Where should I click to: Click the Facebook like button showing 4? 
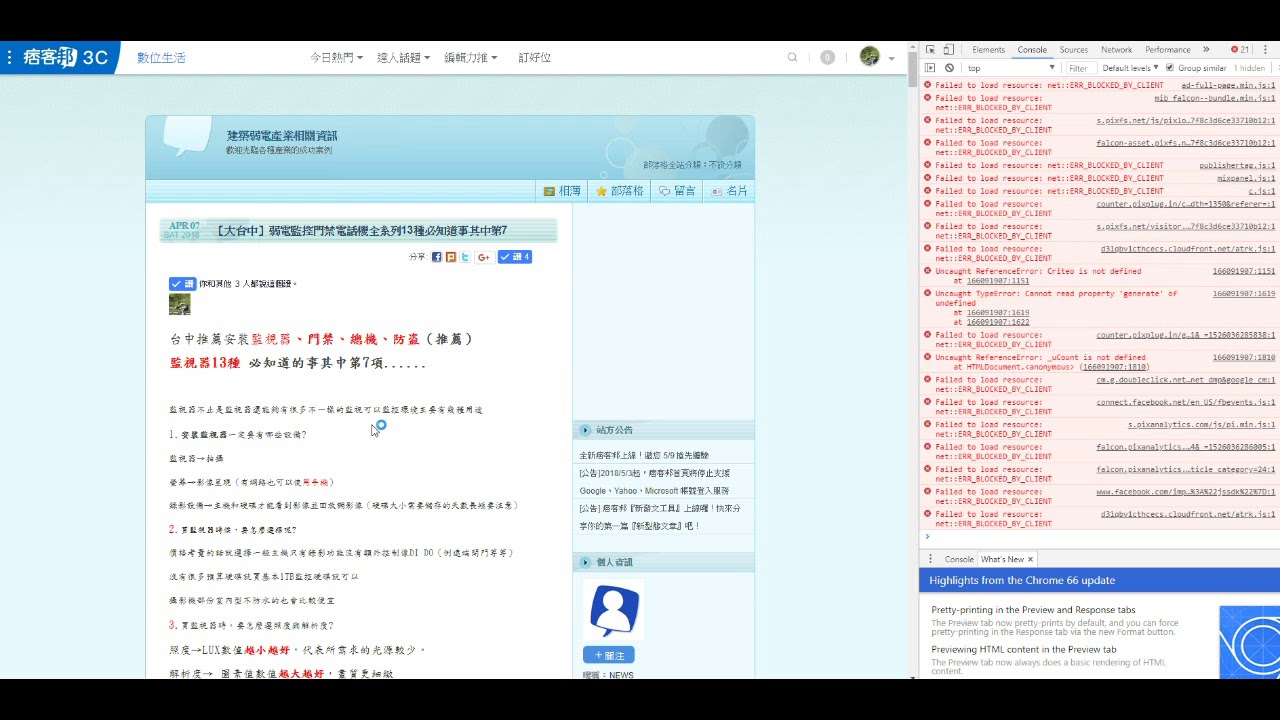(514, 257)
